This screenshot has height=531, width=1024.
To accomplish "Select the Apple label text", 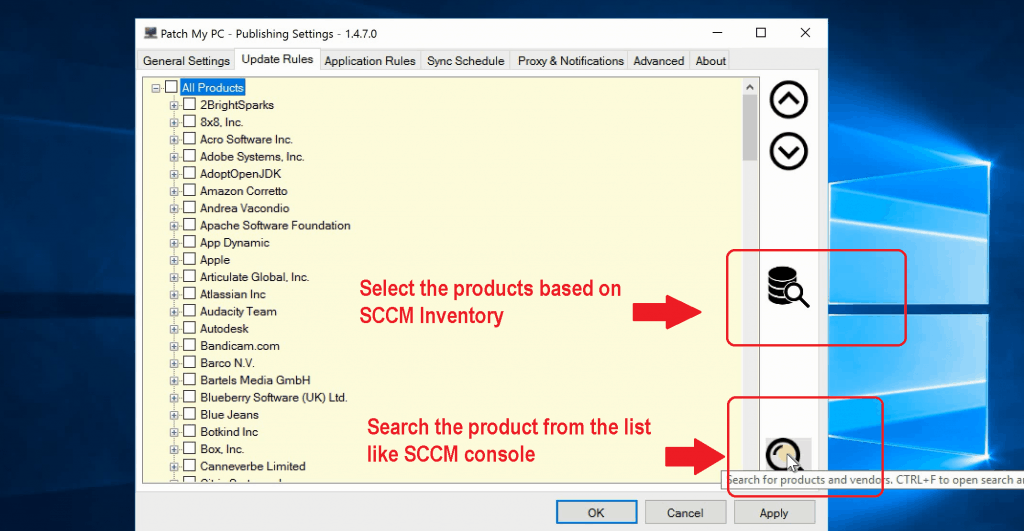I will 215,260.
